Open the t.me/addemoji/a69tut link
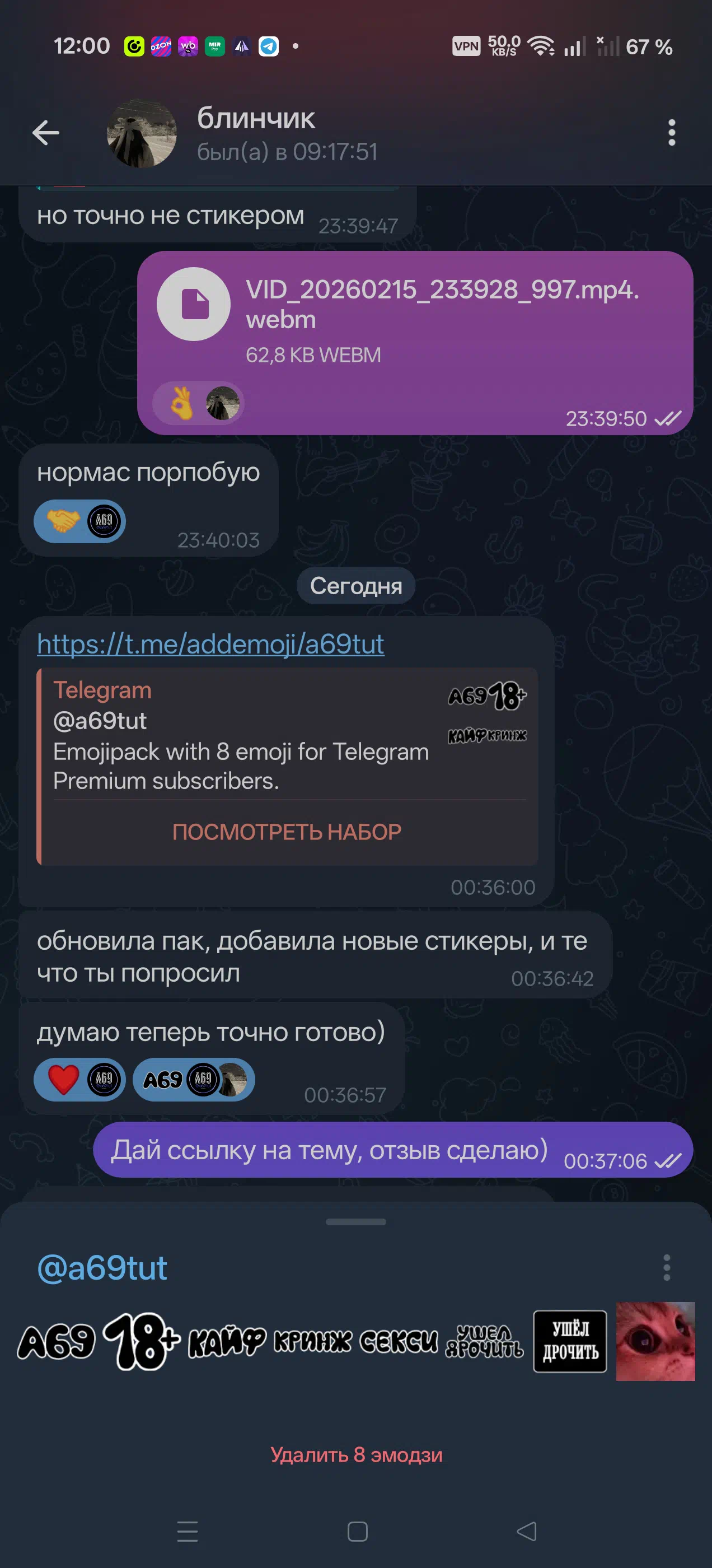 tap(210, 643)
